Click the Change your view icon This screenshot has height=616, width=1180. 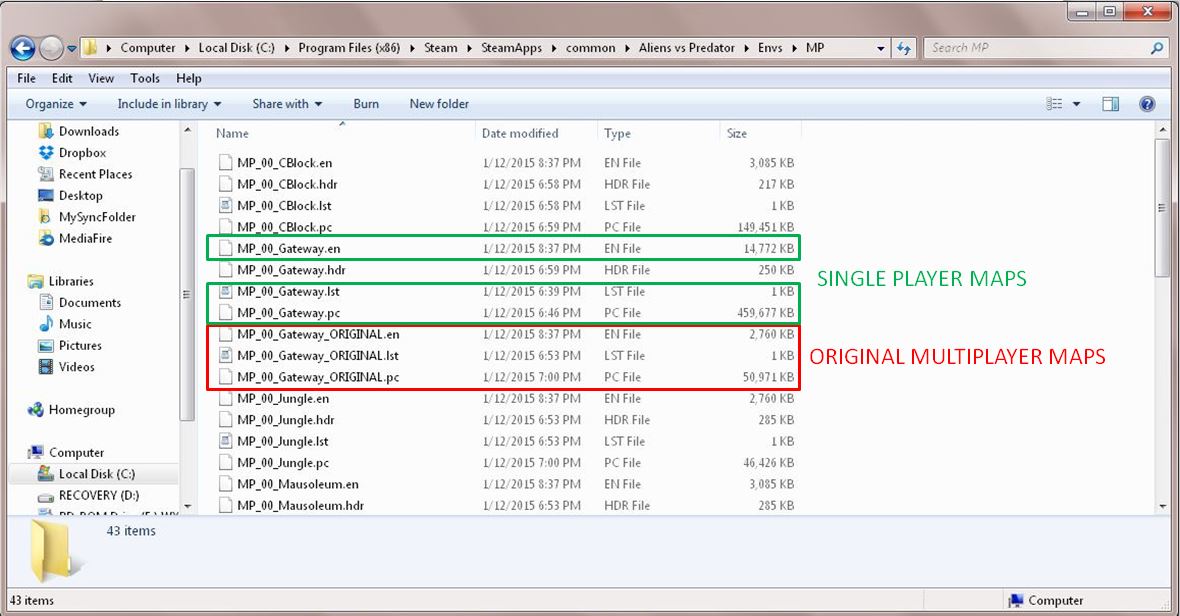pos(1054,104)
